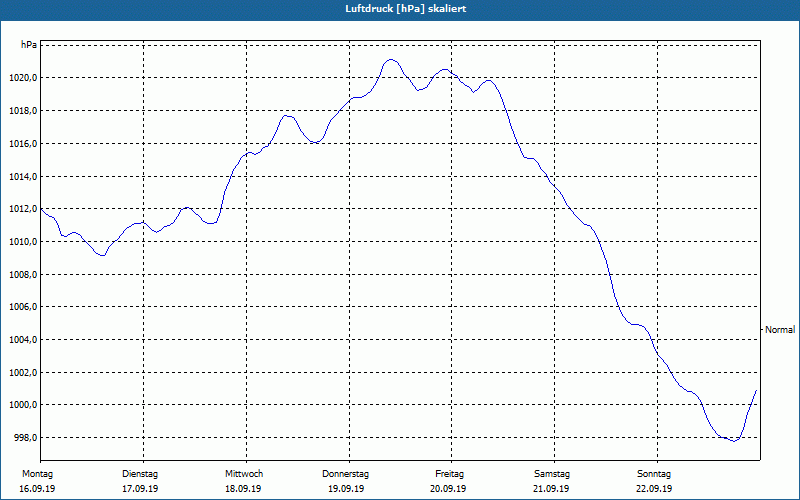Select the 1012,0 axis value

pyautogui.click(x=23, y=209)
